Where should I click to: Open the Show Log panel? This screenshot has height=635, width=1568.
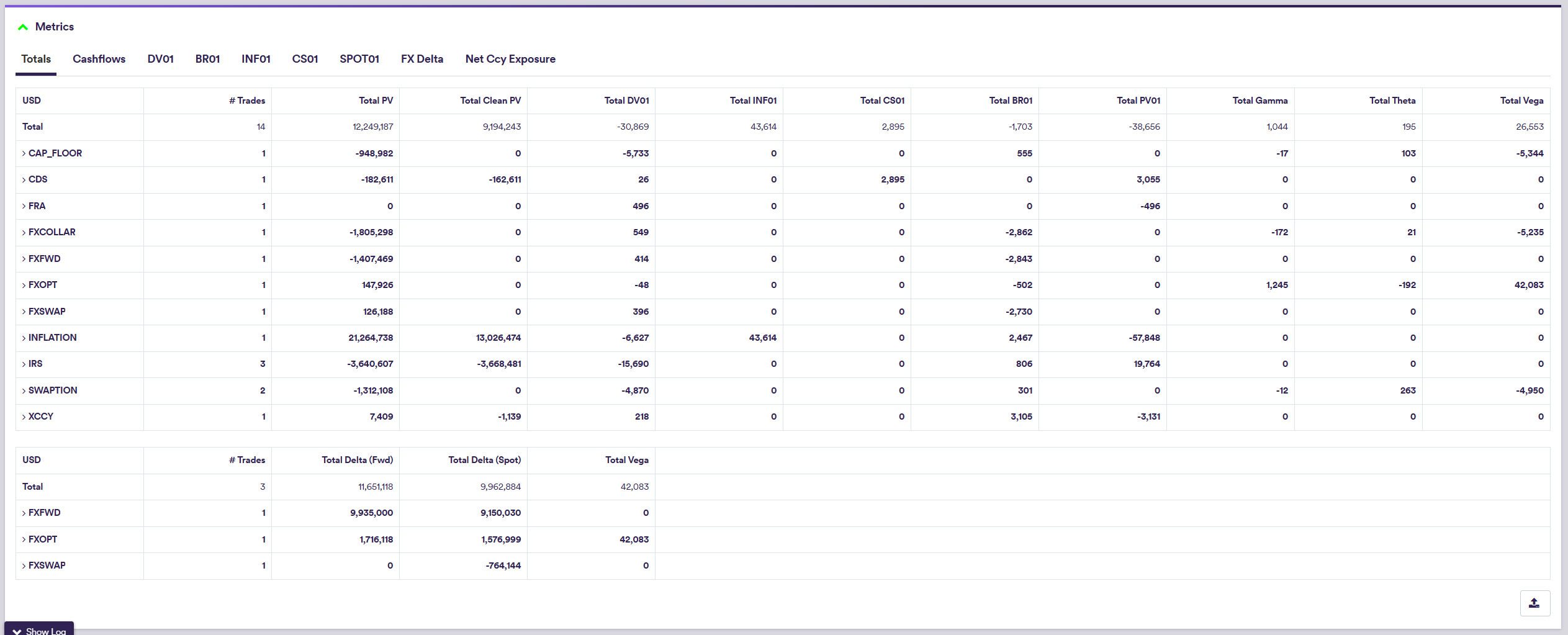(39, 630)
